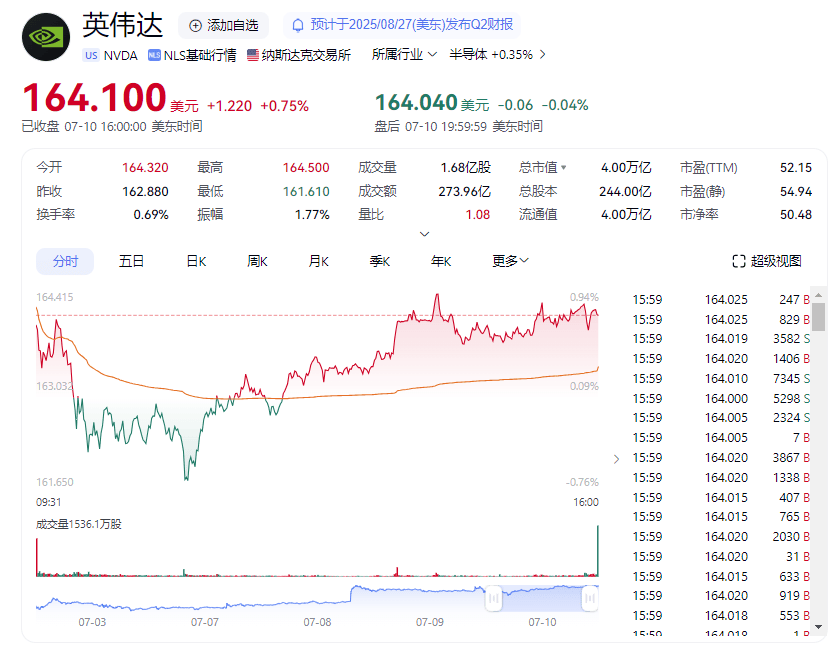839x651 pixels.
Task: Open the 所属行业 dropdown
Action: click(404, 56)
